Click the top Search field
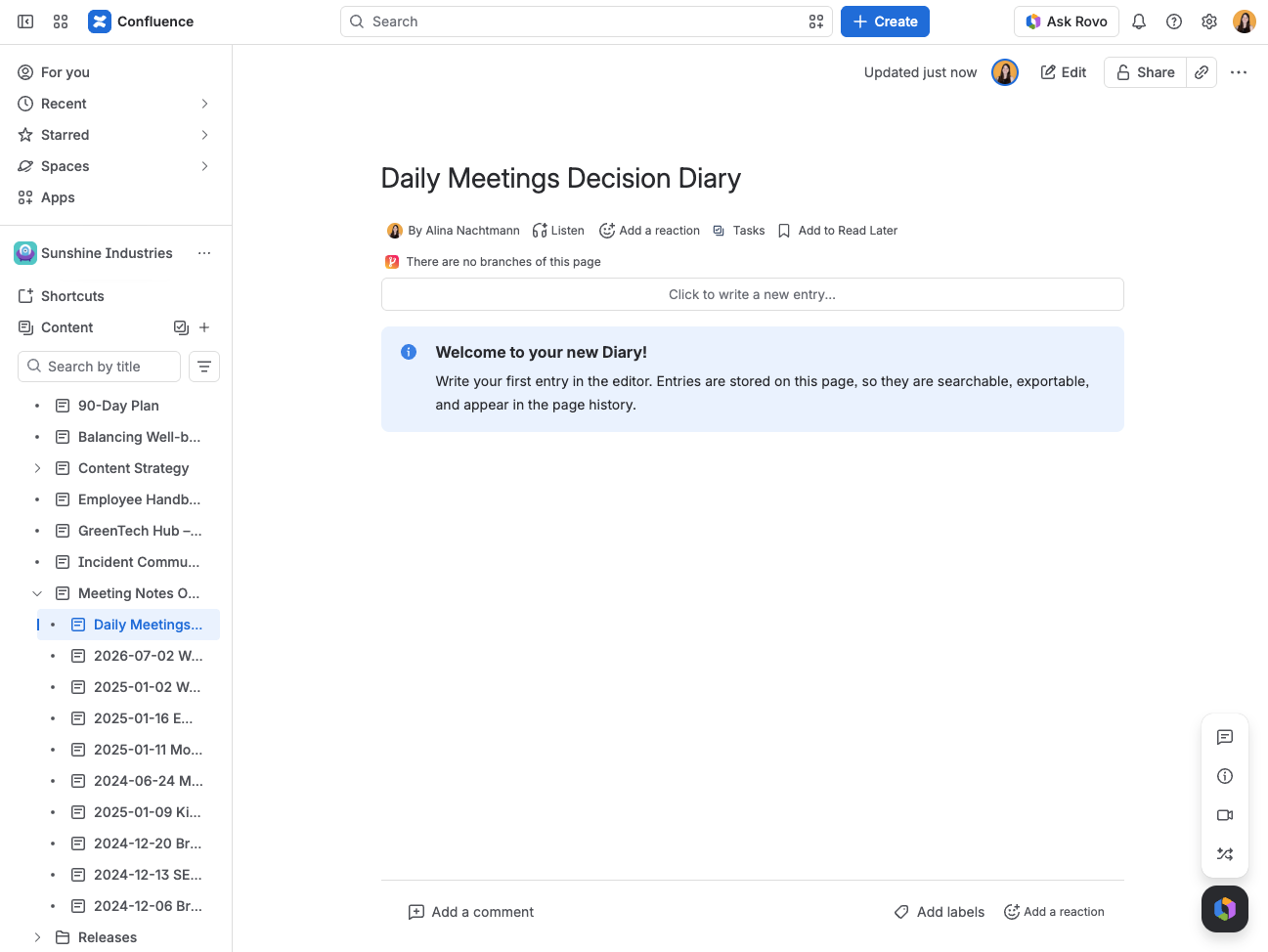The image size is (1268, 952). pyautogui.click(x=587, y=22)
